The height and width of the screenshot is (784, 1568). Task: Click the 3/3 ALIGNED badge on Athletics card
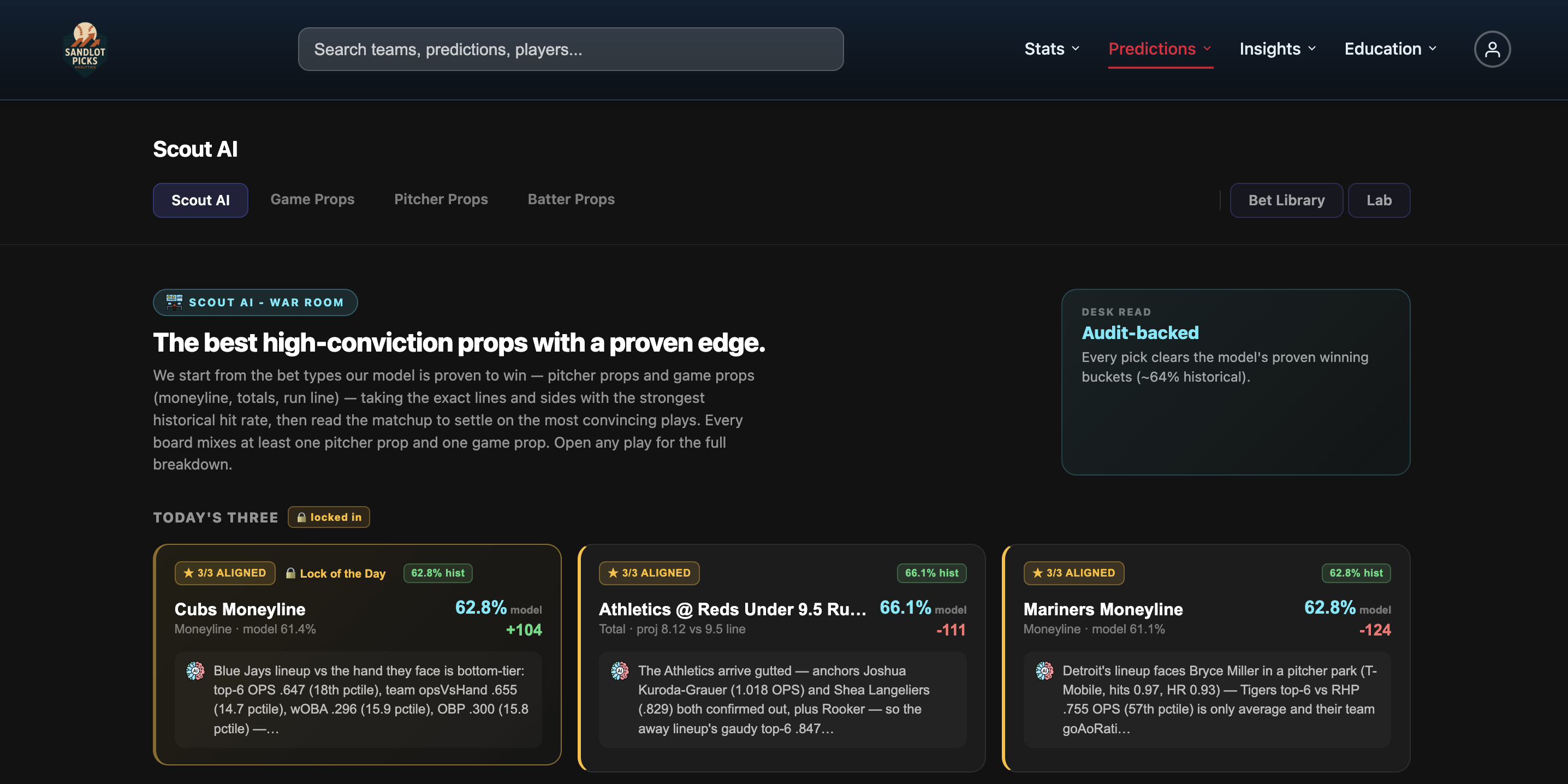(649, 573)
